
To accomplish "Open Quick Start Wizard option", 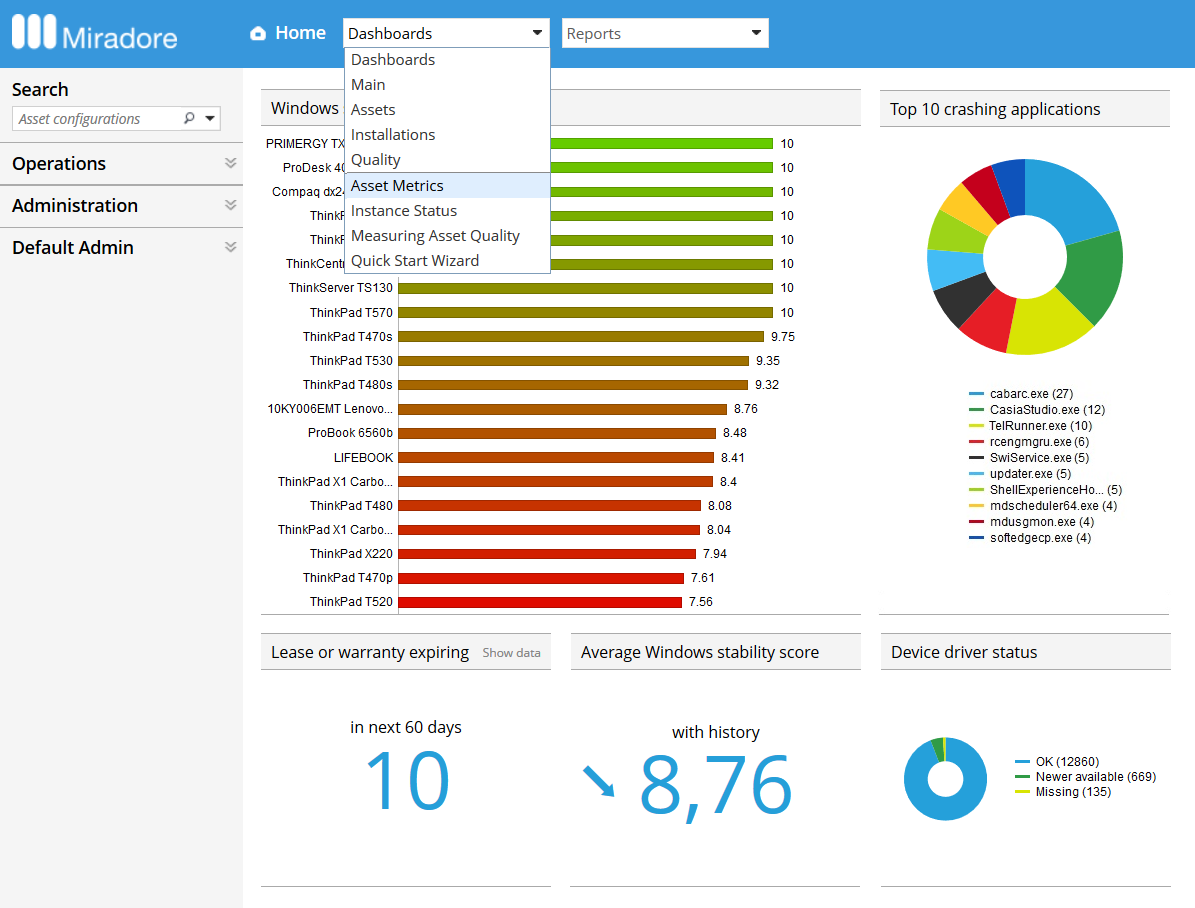I will [447, 261].
